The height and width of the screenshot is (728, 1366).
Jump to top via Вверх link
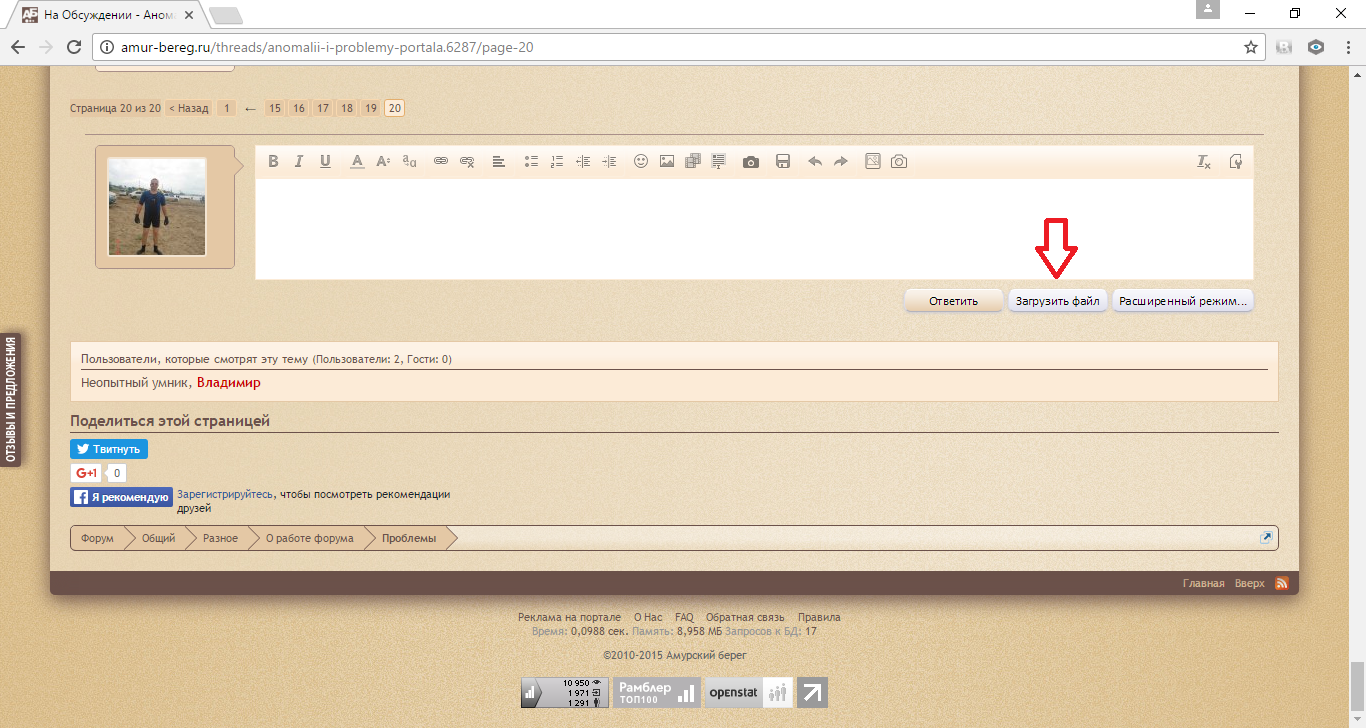click(x=1250, y=583)
